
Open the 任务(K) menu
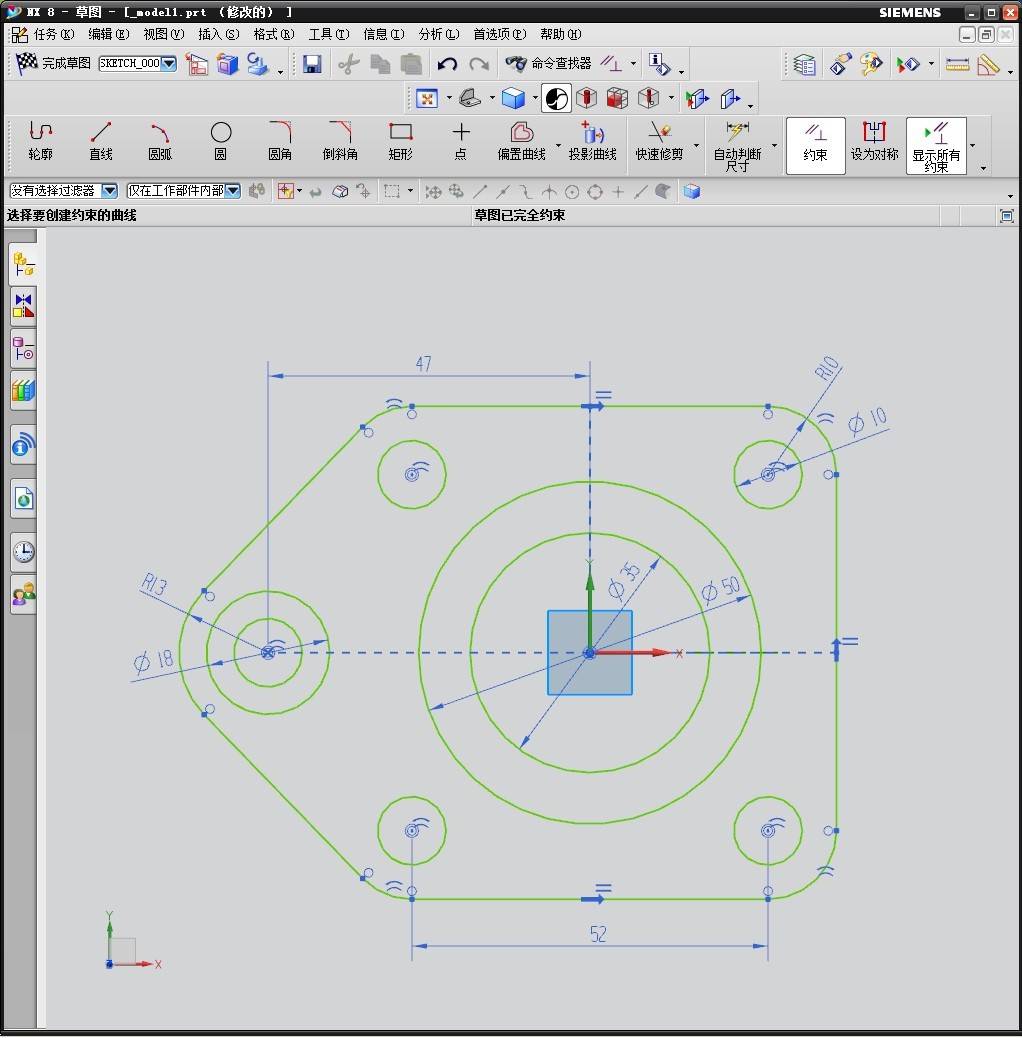pyautogui.click(x=54, y=34)
